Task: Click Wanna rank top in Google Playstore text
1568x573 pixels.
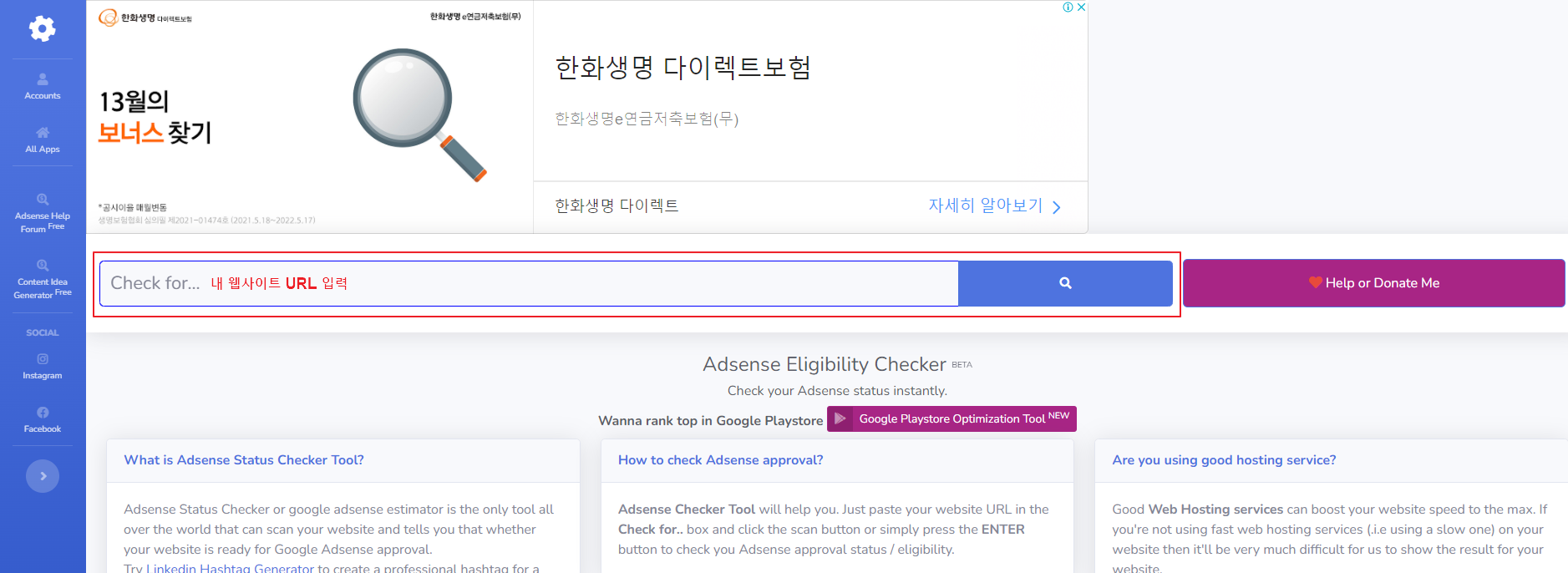Action: tap(711, 421)
